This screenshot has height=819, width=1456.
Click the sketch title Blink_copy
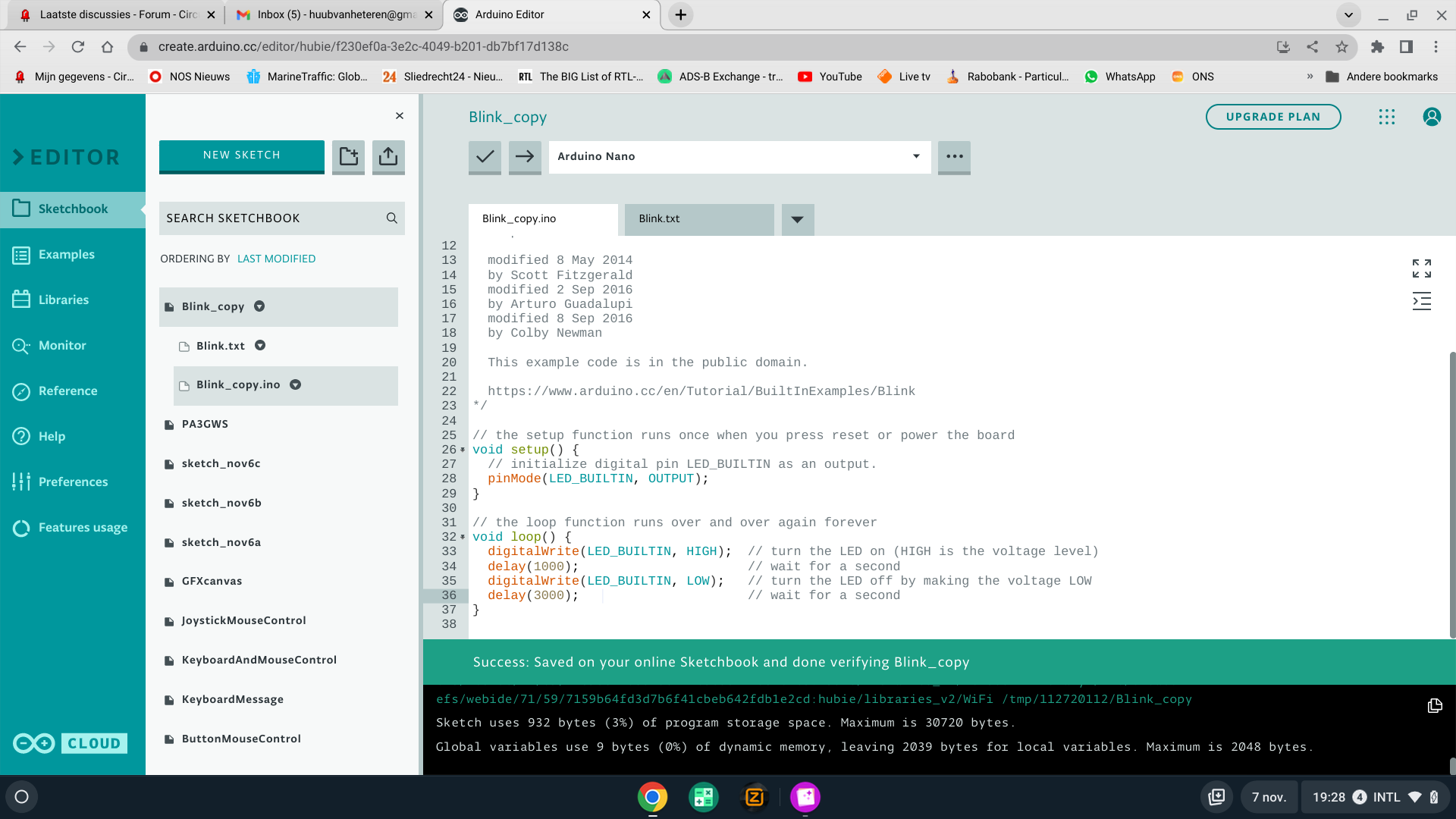tap(507, 117)
